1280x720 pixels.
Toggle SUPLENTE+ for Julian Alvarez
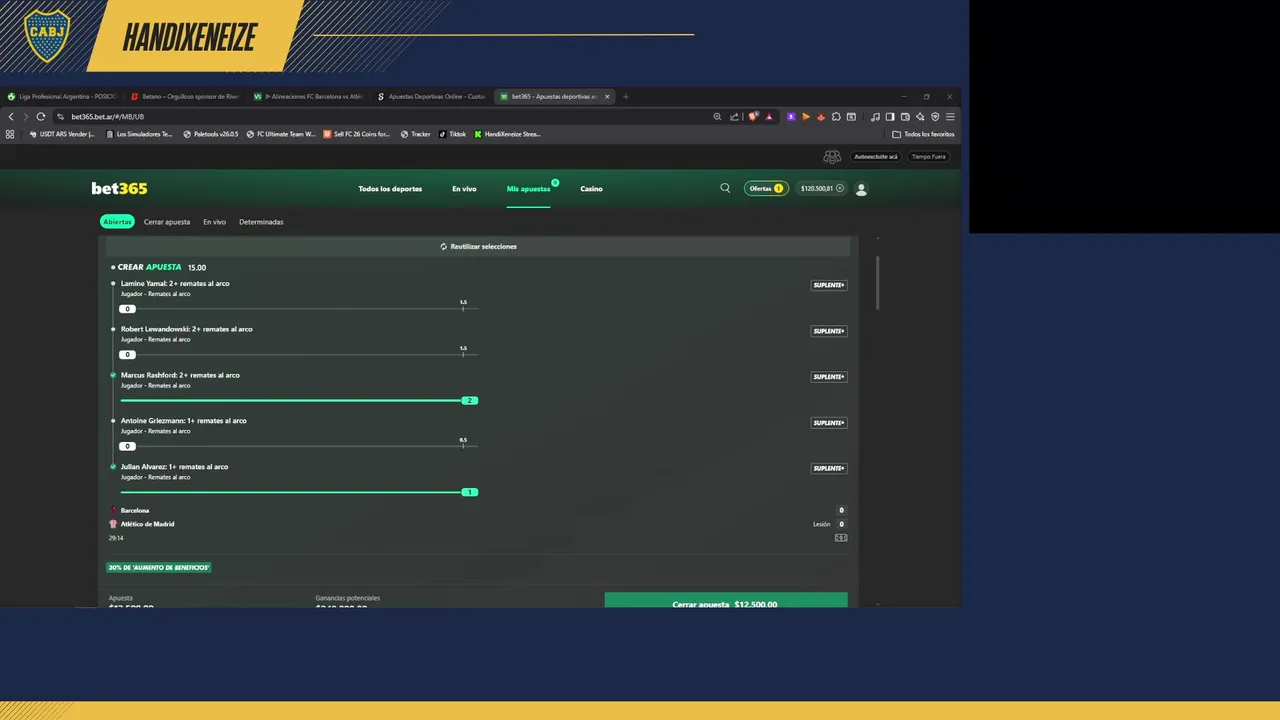coord(829,468)
